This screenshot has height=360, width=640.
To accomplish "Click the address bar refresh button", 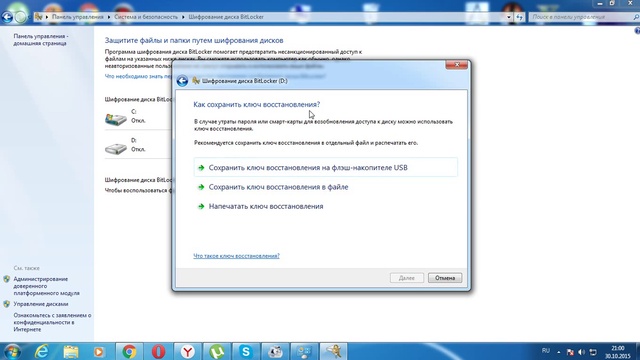I will click(520, 17).
